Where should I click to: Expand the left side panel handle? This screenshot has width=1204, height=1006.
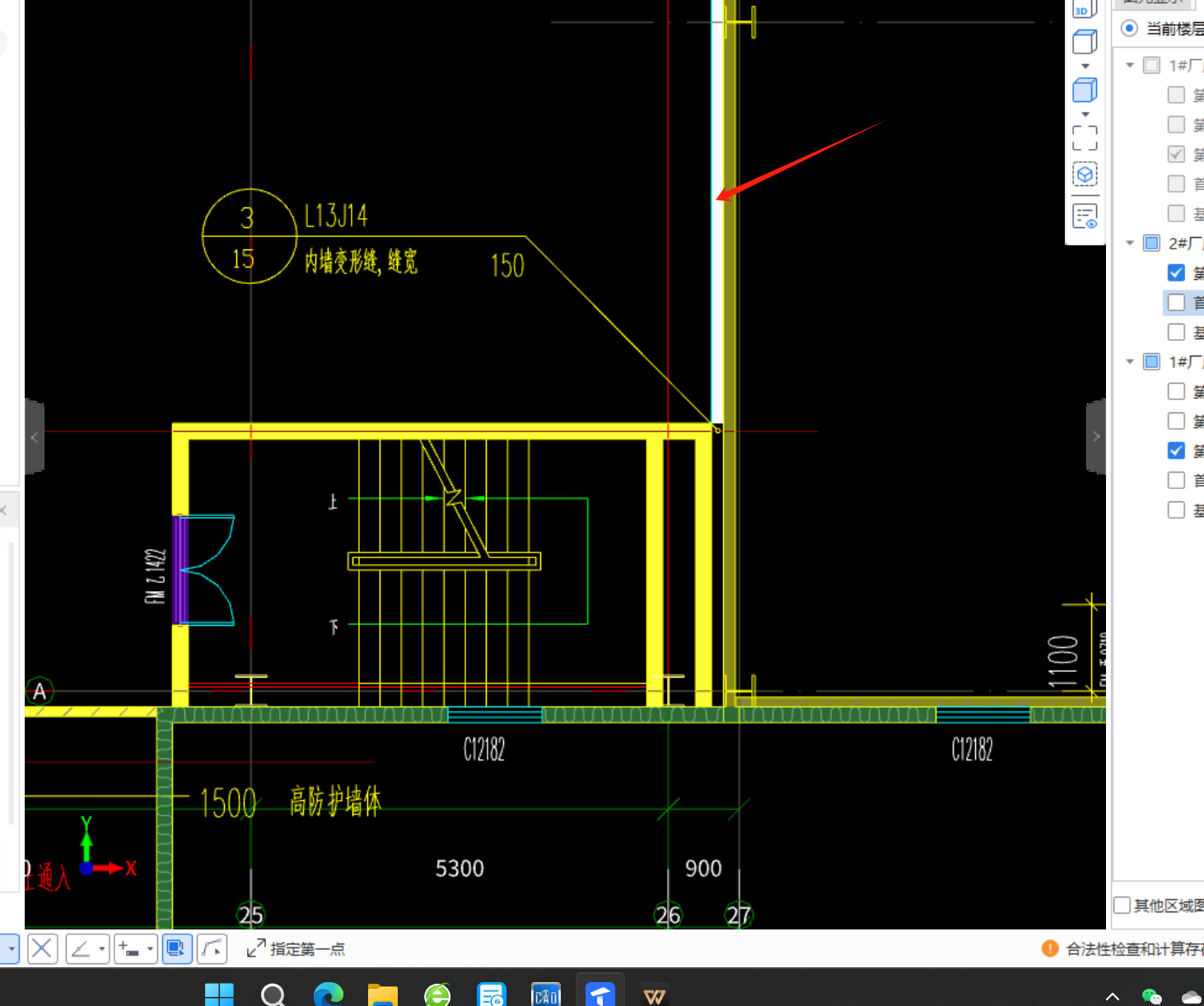pos(34,437)
